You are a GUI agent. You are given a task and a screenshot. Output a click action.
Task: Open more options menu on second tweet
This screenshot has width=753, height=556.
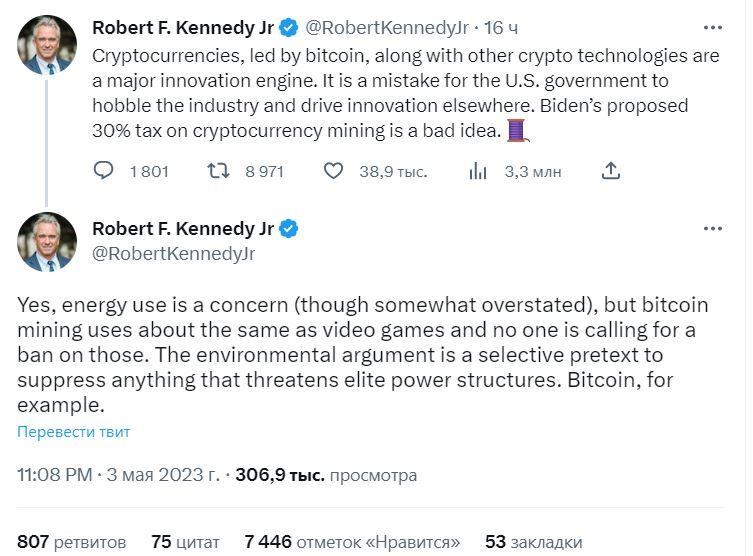pyautogui.click(x=712, y=229)
